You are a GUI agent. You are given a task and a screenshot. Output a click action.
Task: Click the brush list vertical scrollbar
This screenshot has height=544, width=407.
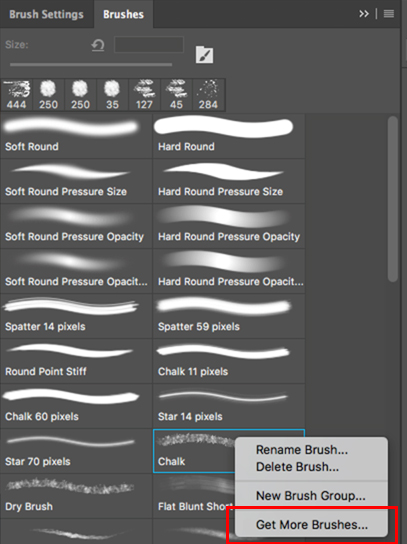(x=393, y=199)
